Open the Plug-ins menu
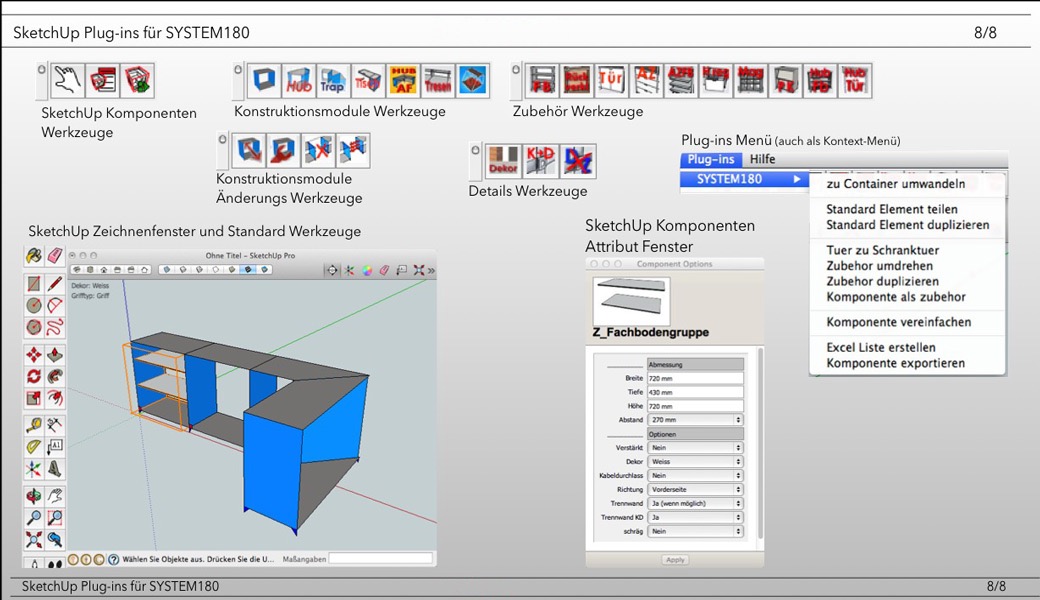Viewport: 1040px width, 600px height. point(710,159)
